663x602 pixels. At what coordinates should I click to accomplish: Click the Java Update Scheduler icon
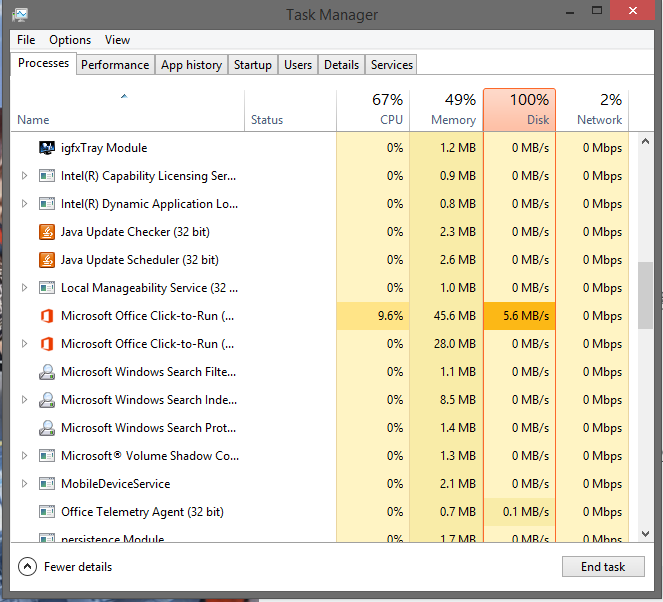point(46,260)
